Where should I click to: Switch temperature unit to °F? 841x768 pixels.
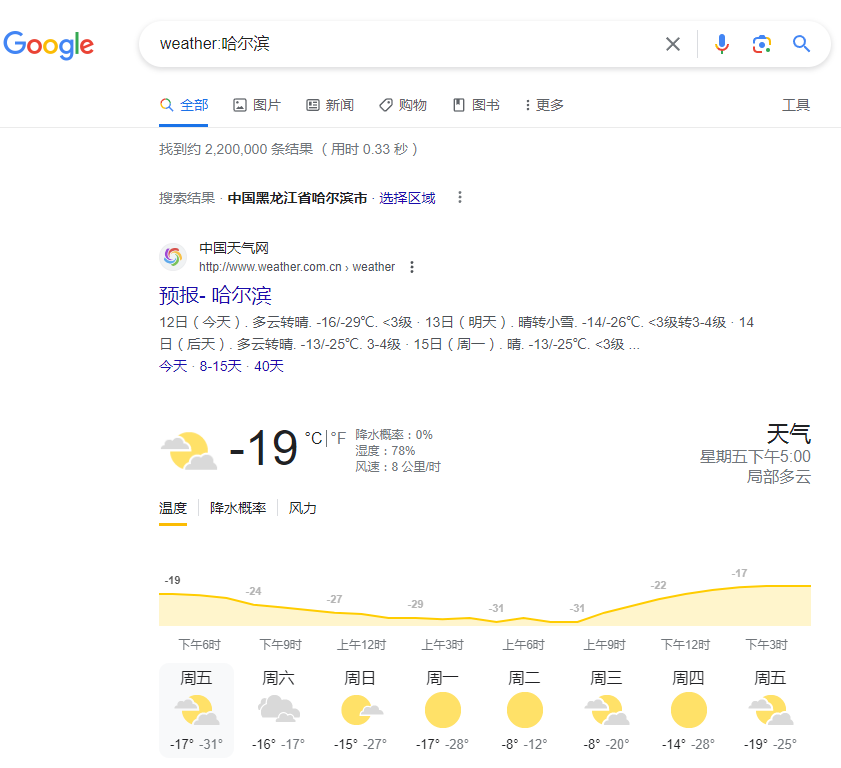point(338,438)
